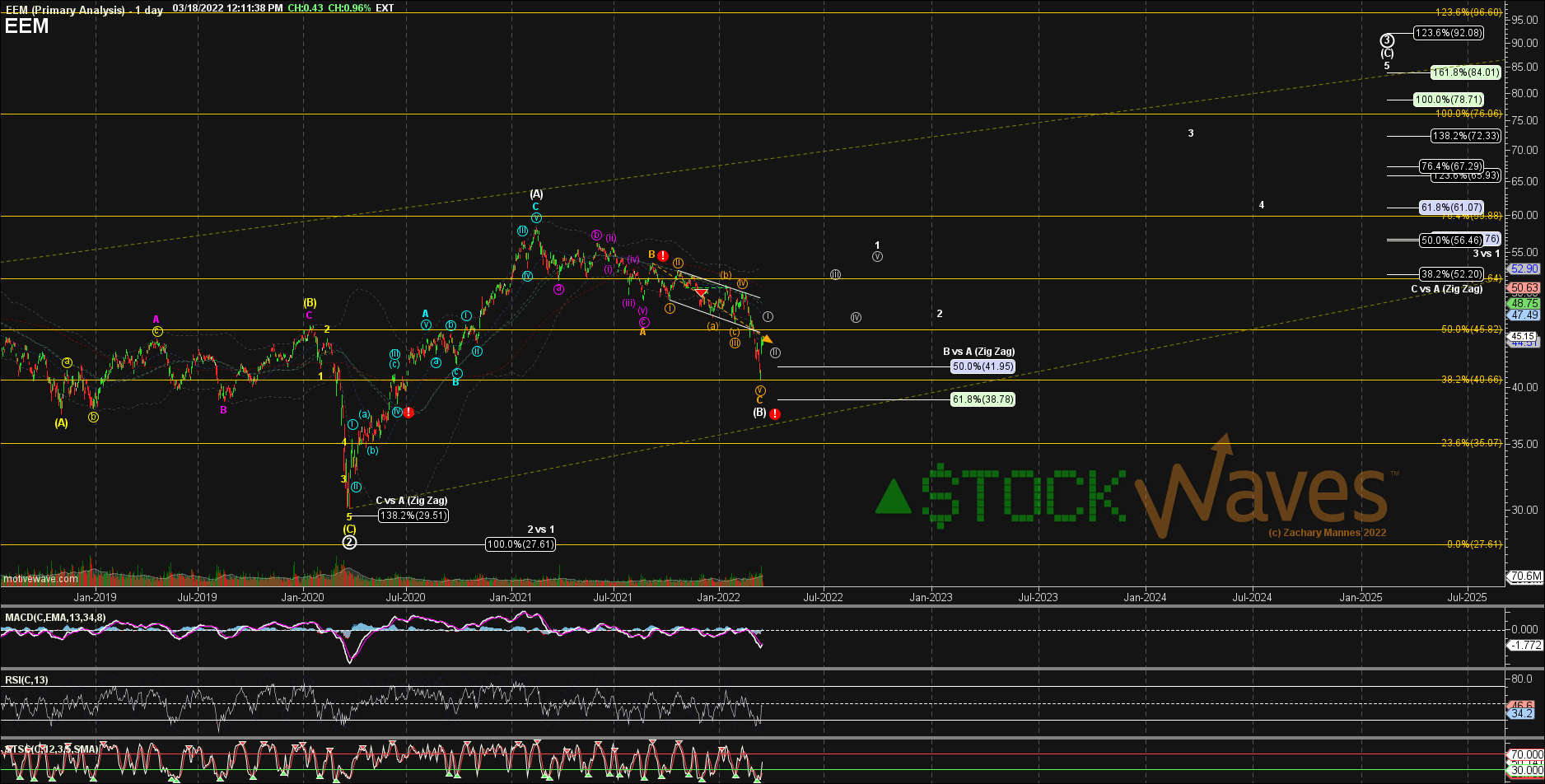
Task: Click the "123.6%(92.08)" Fibonacci extension label
Action: (x=1449, y=33)
